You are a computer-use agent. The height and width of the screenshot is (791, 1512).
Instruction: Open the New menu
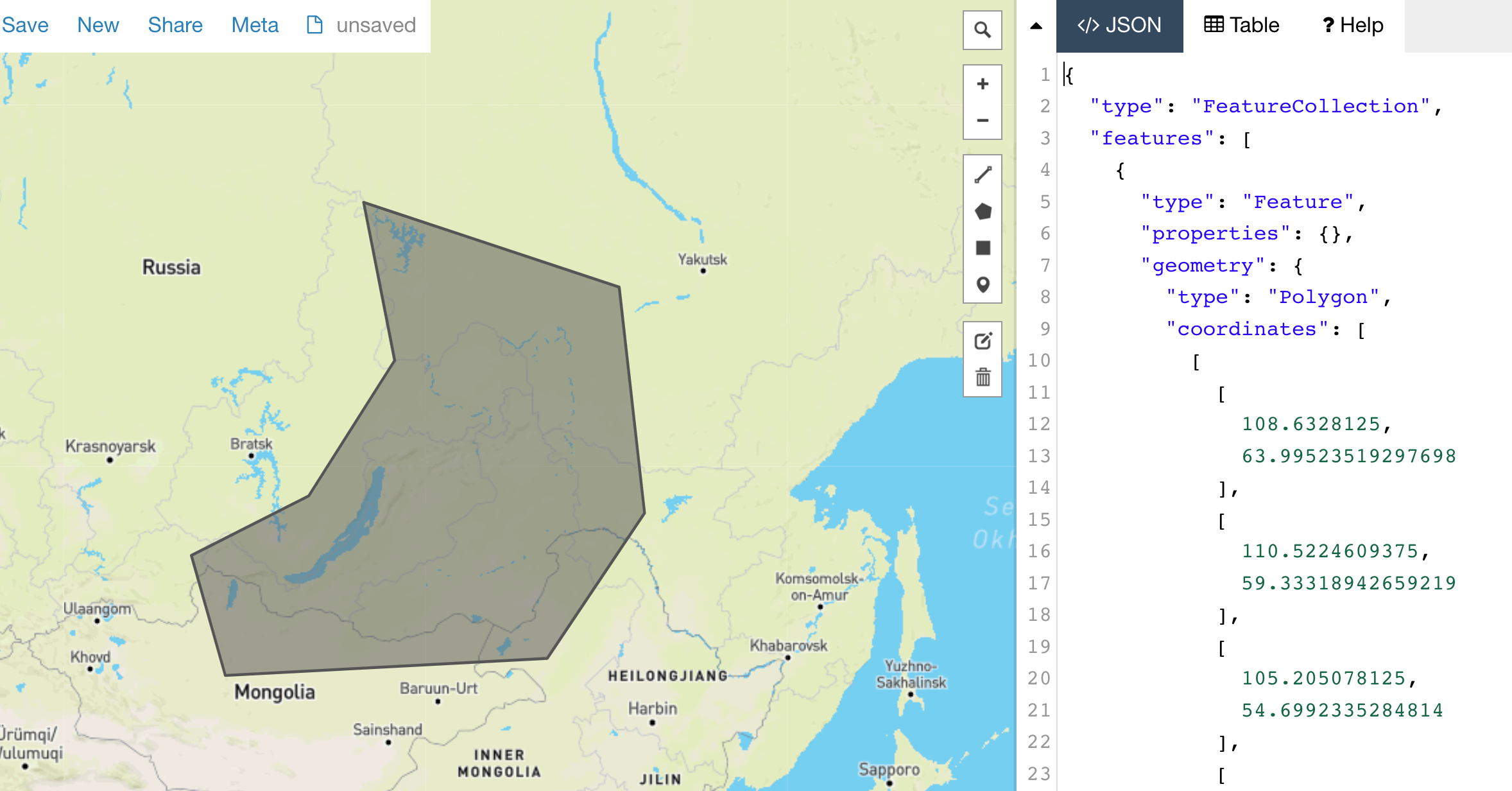coord(98,25)
